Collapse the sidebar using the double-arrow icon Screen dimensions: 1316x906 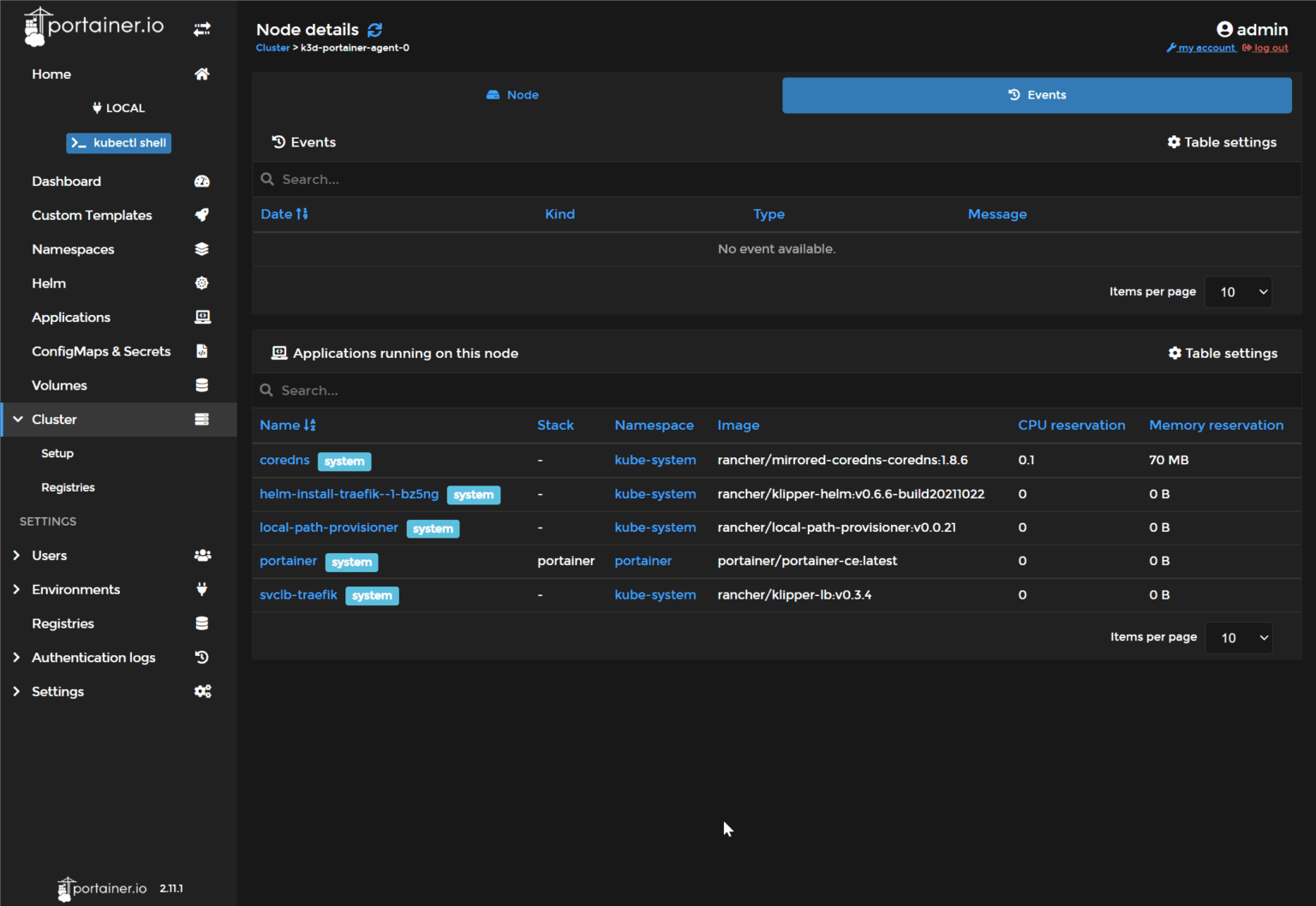pyautogui.click(x=202, y=28)
